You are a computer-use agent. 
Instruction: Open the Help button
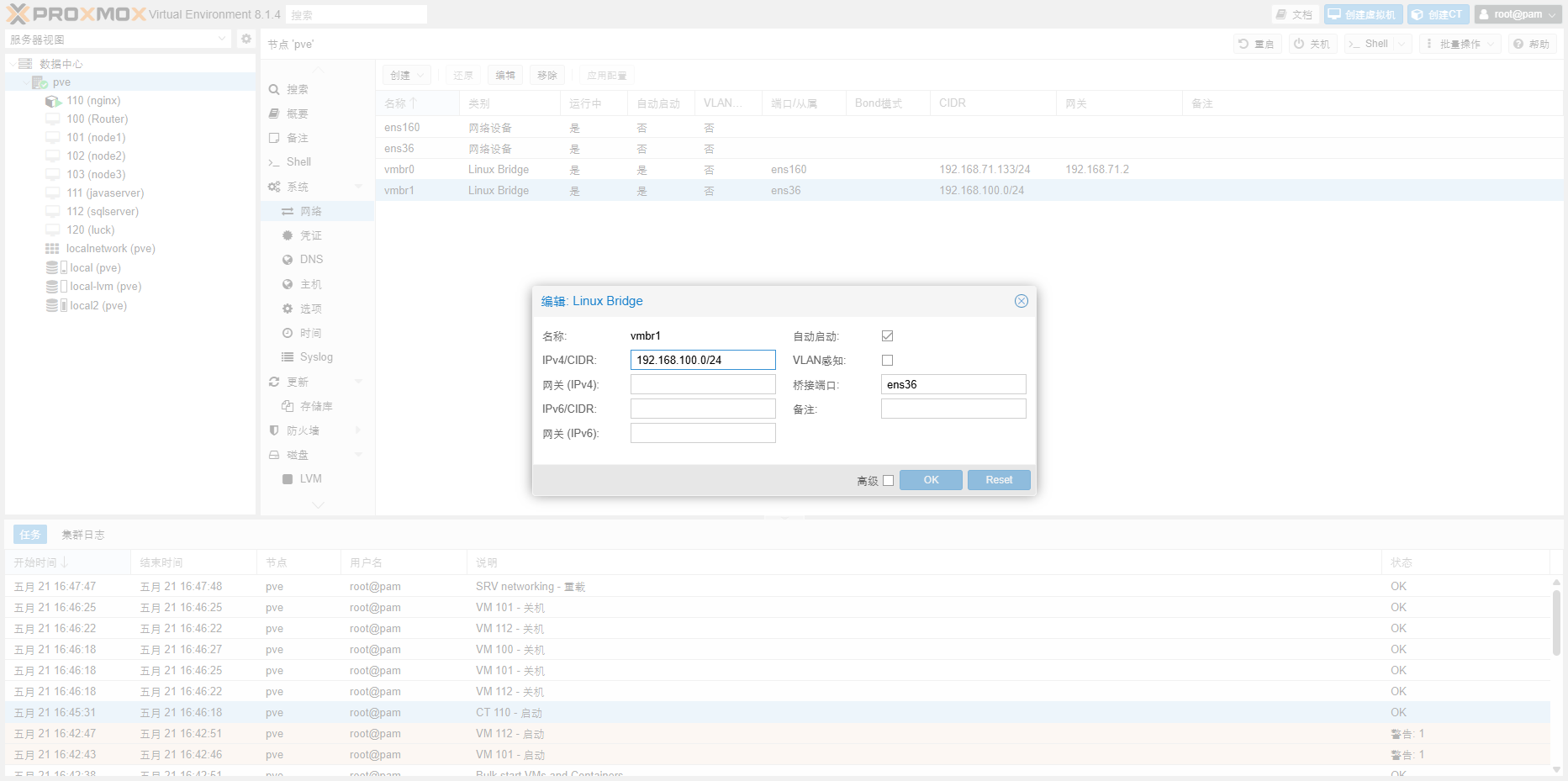(1532, 44)
